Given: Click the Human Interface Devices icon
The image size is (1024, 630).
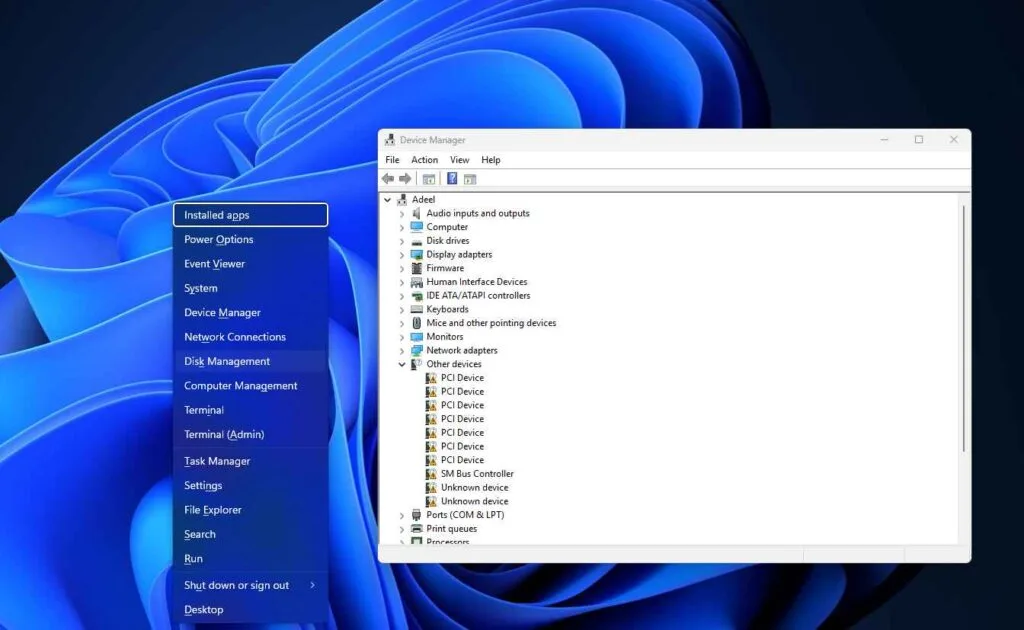Looking at the screenshot, I should click(417, 282).
